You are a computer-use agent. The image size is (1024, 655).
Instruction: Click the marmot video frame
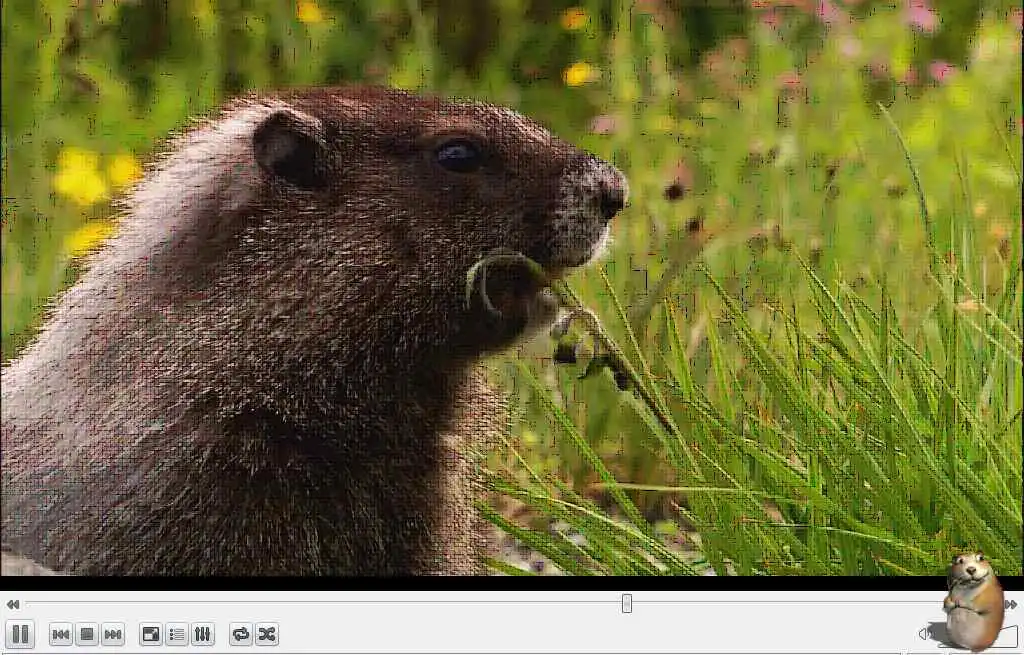[x=512, y=287]
